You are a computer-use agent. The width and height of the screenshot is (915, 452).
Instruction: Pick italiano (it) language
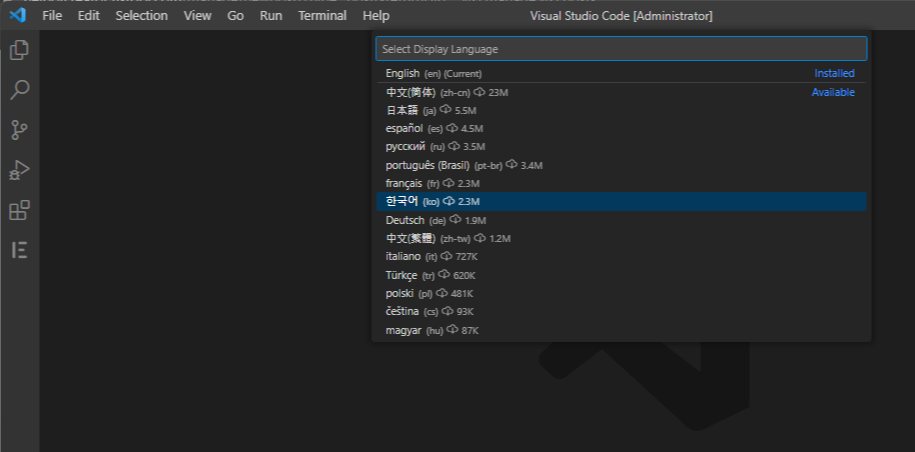(621, 256)
